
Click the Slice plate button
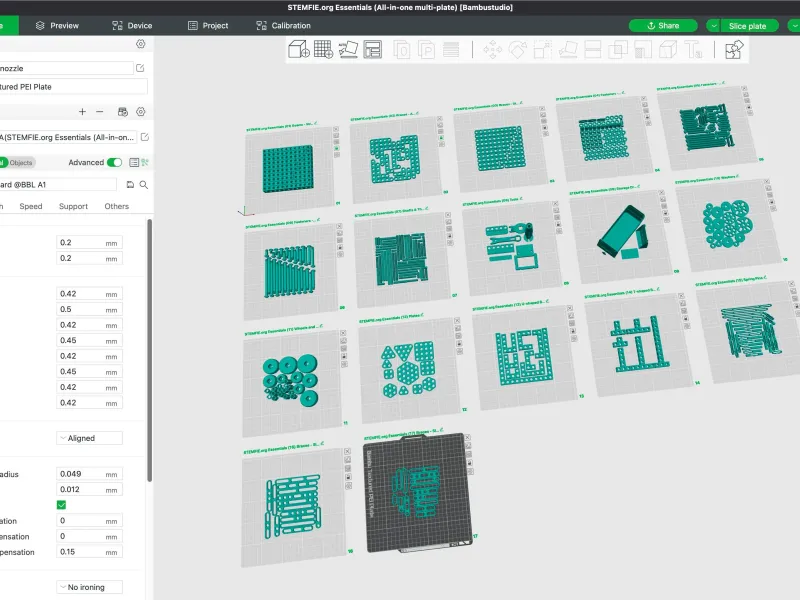tap(749, 26)
